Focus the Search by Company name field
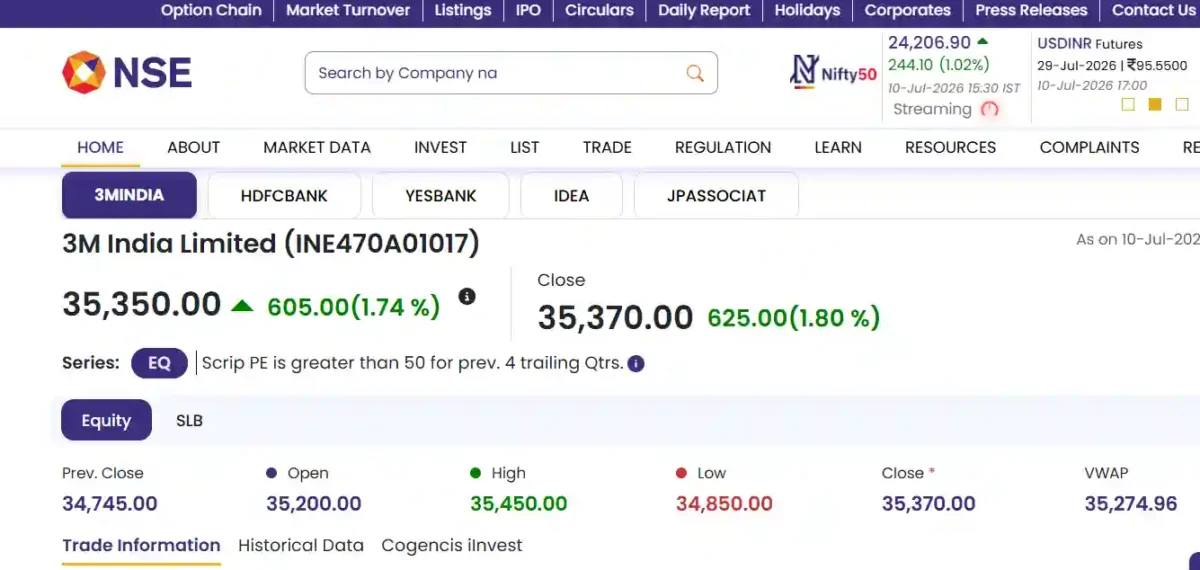 click(511, 73)
